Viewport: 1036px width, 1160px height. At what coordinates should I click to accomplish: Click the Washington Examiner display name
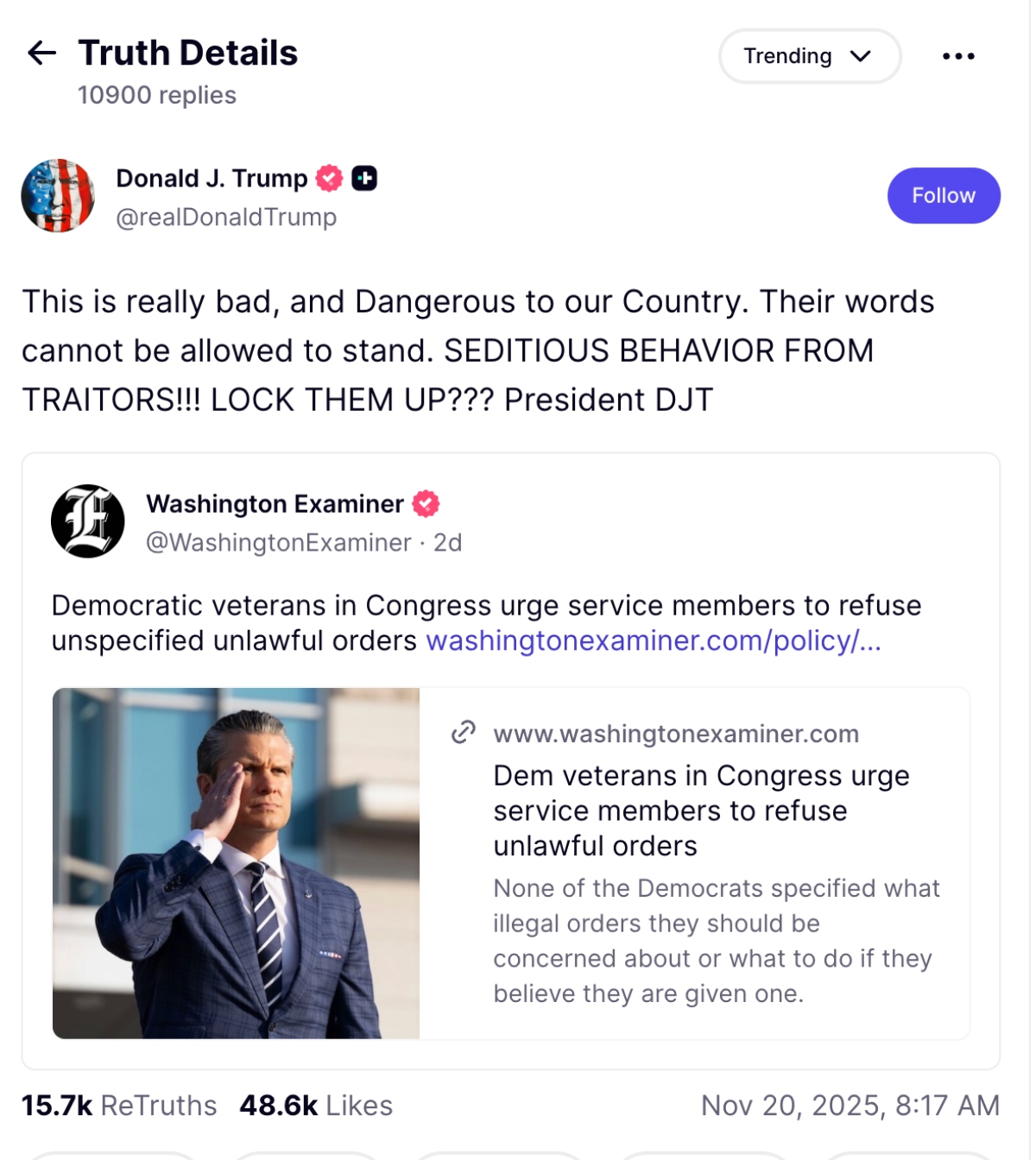coord(275,504)
